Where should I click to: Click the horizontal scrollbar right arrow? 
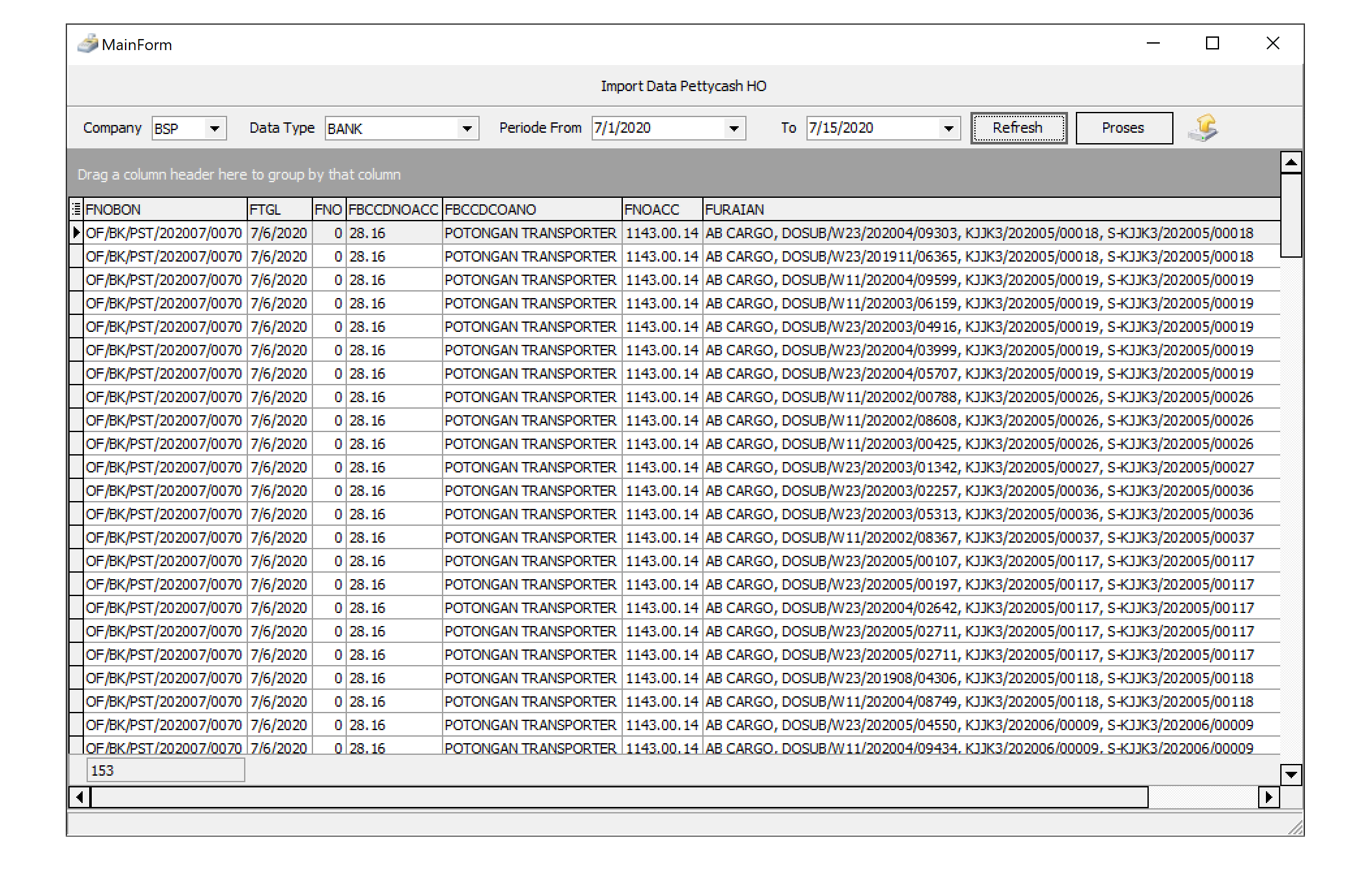[x=1269, y=797]
